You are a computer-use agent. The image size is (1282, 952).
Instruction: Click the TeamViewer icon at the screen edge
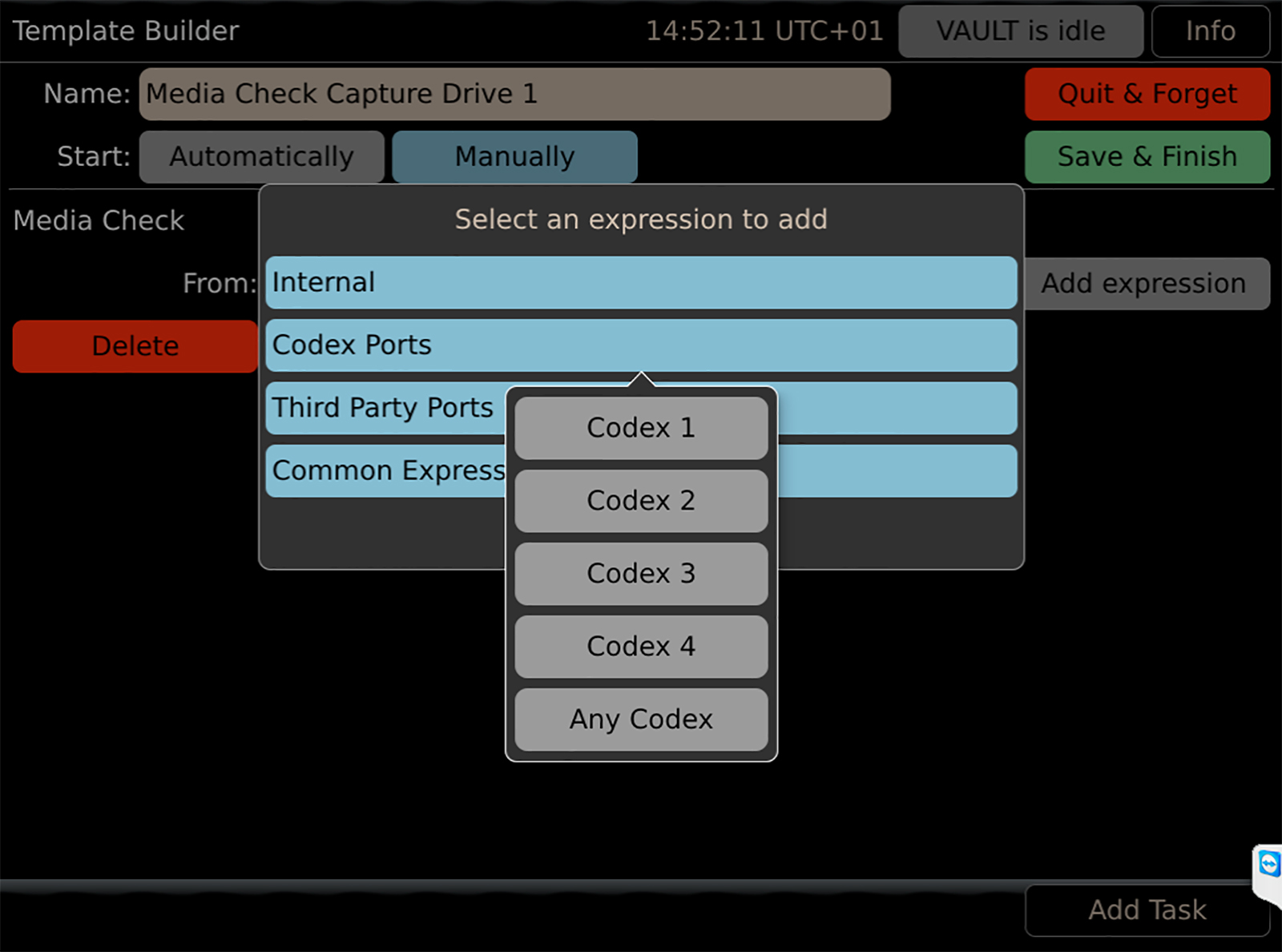point(1268,865)
